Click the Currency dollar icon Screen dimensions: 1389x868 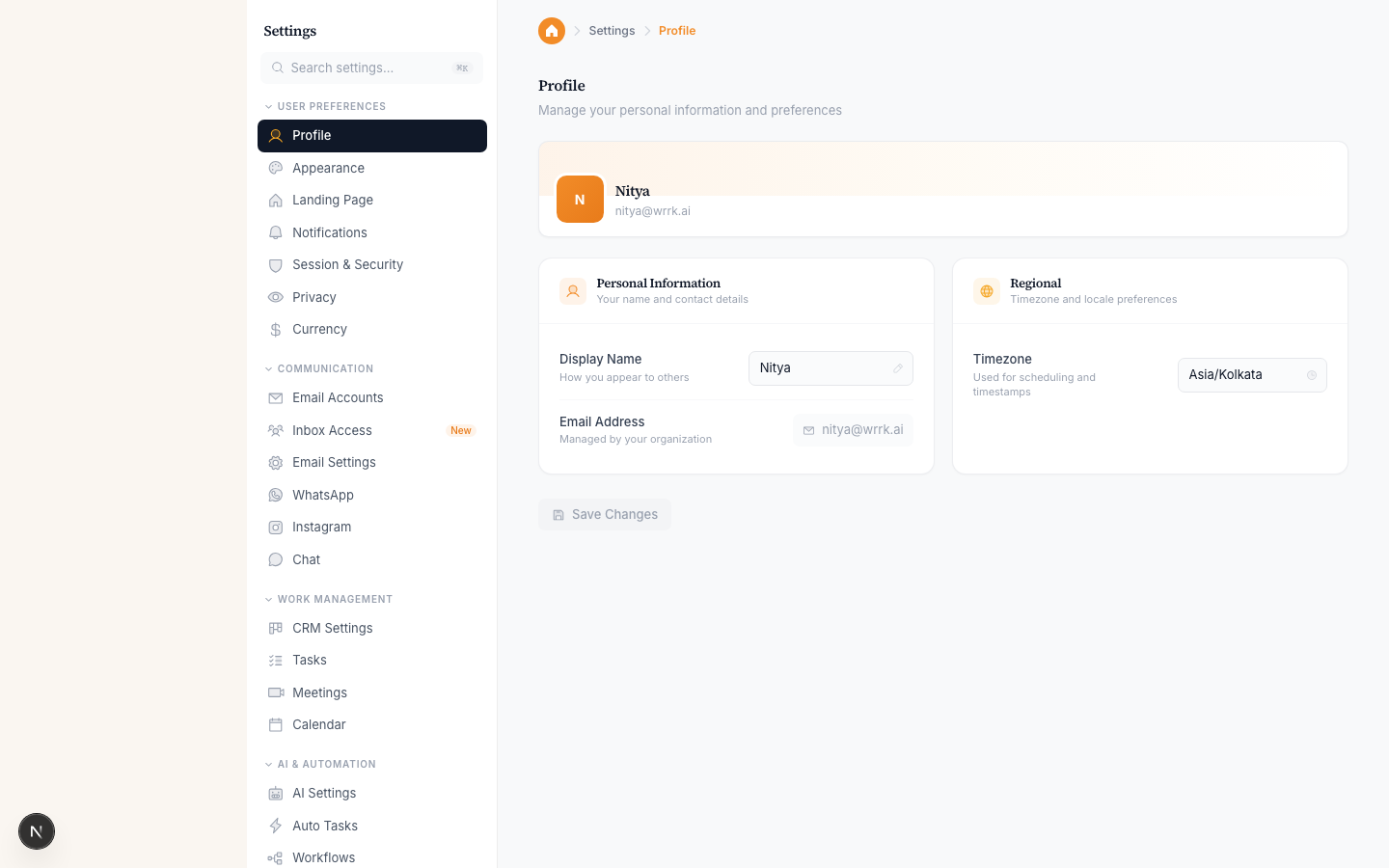point(276,330)
